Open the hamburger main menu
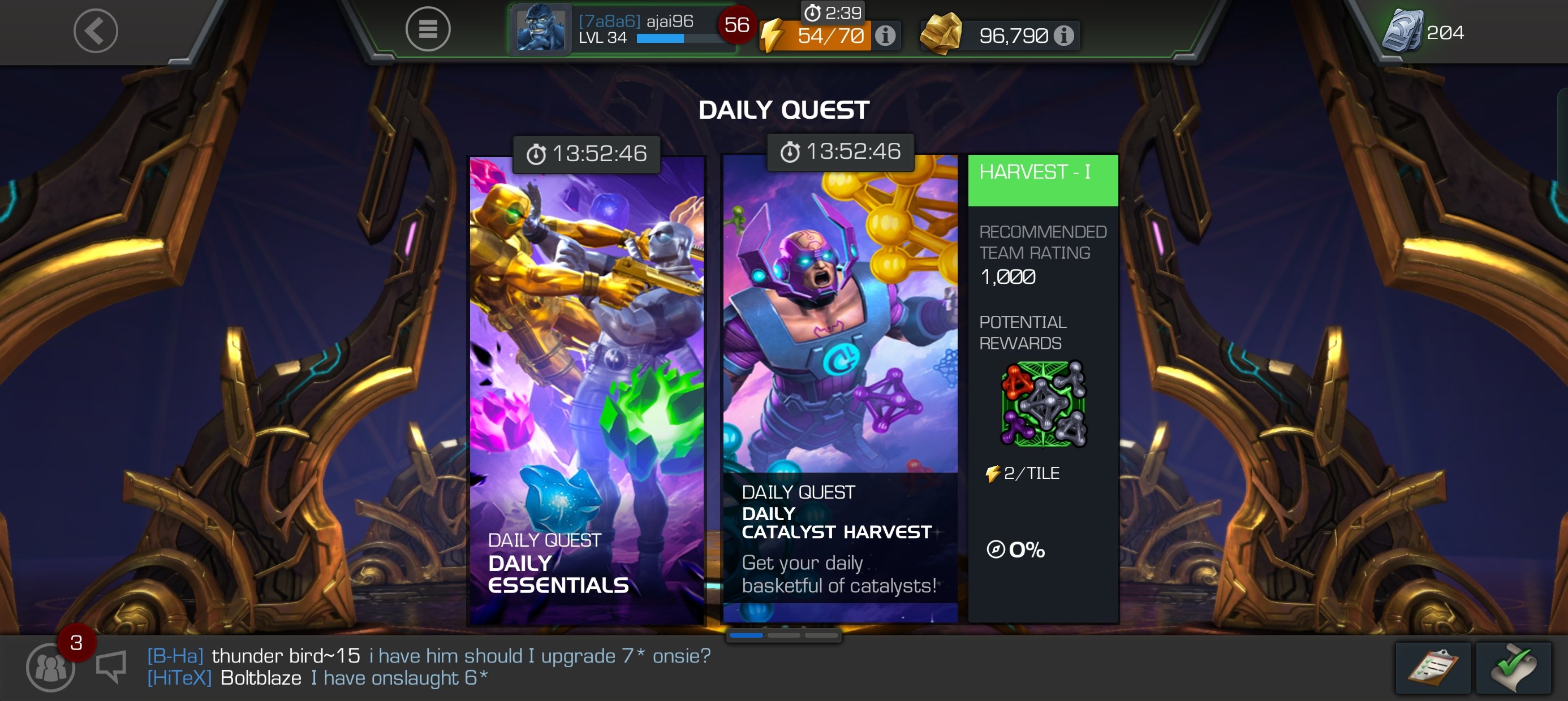The width and height of the screenshot is (1568, 701). pos(428,29)
